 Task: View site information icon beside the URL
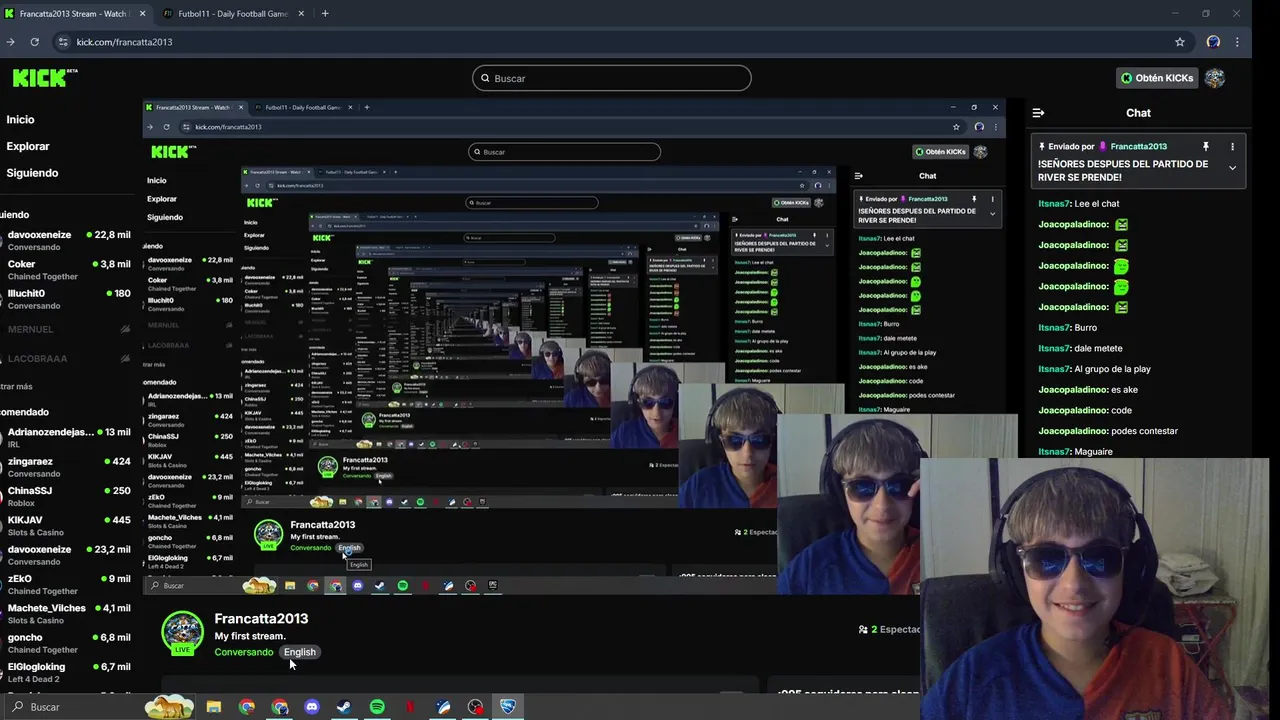tap(63, 42)
